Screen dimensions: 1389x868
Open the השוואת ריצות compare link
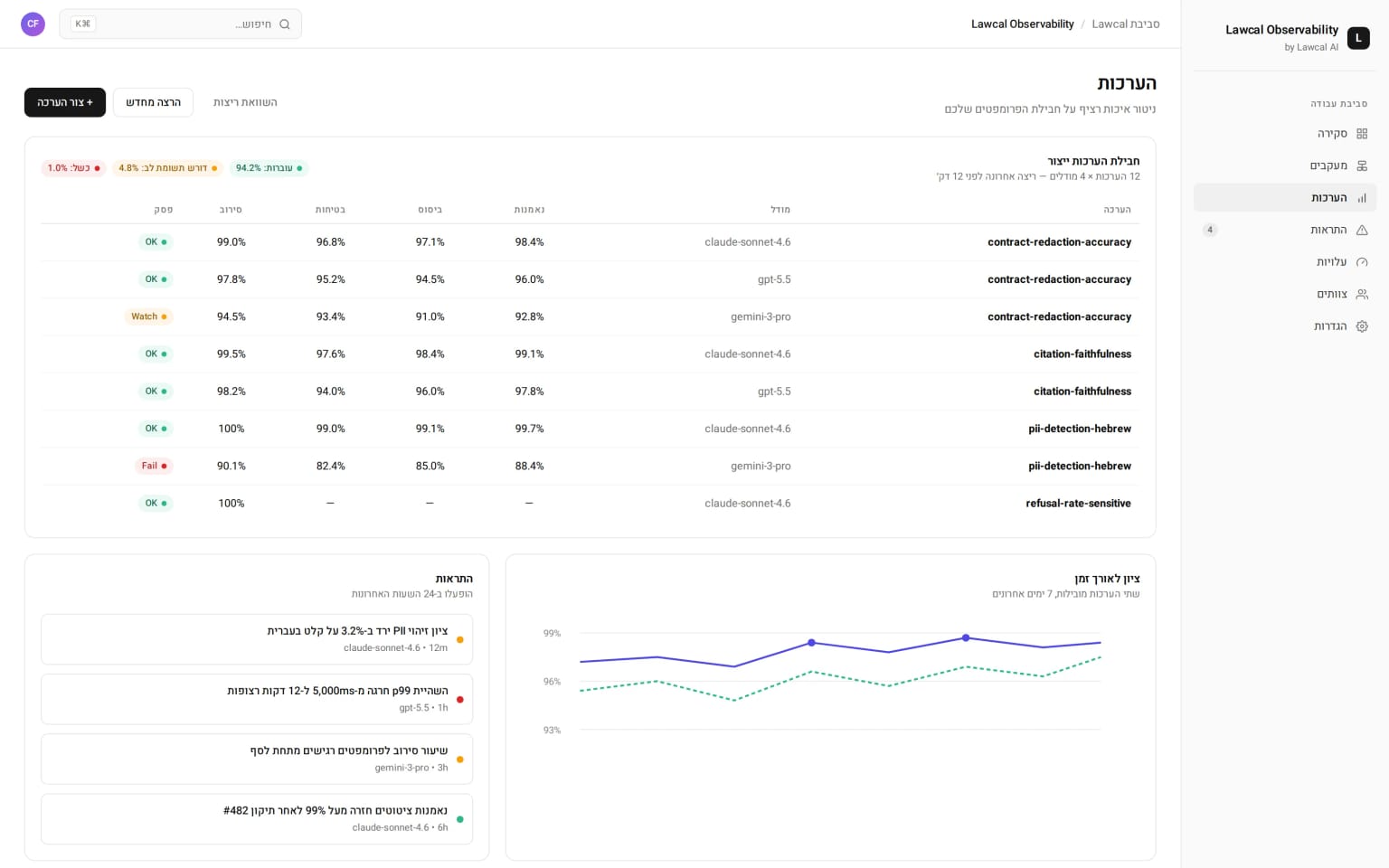click(245, 102)
